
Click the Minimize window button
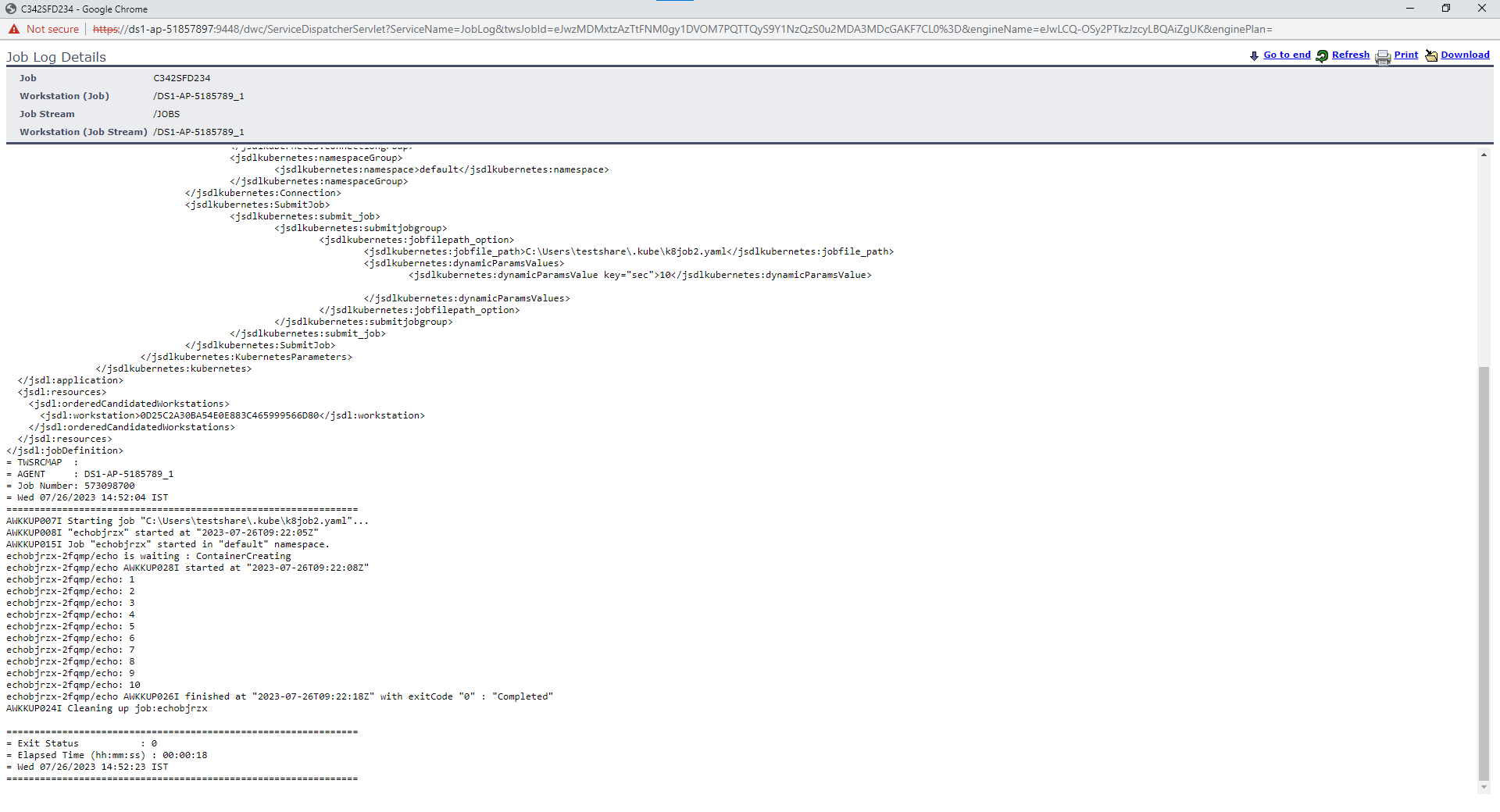point(1409,9)
